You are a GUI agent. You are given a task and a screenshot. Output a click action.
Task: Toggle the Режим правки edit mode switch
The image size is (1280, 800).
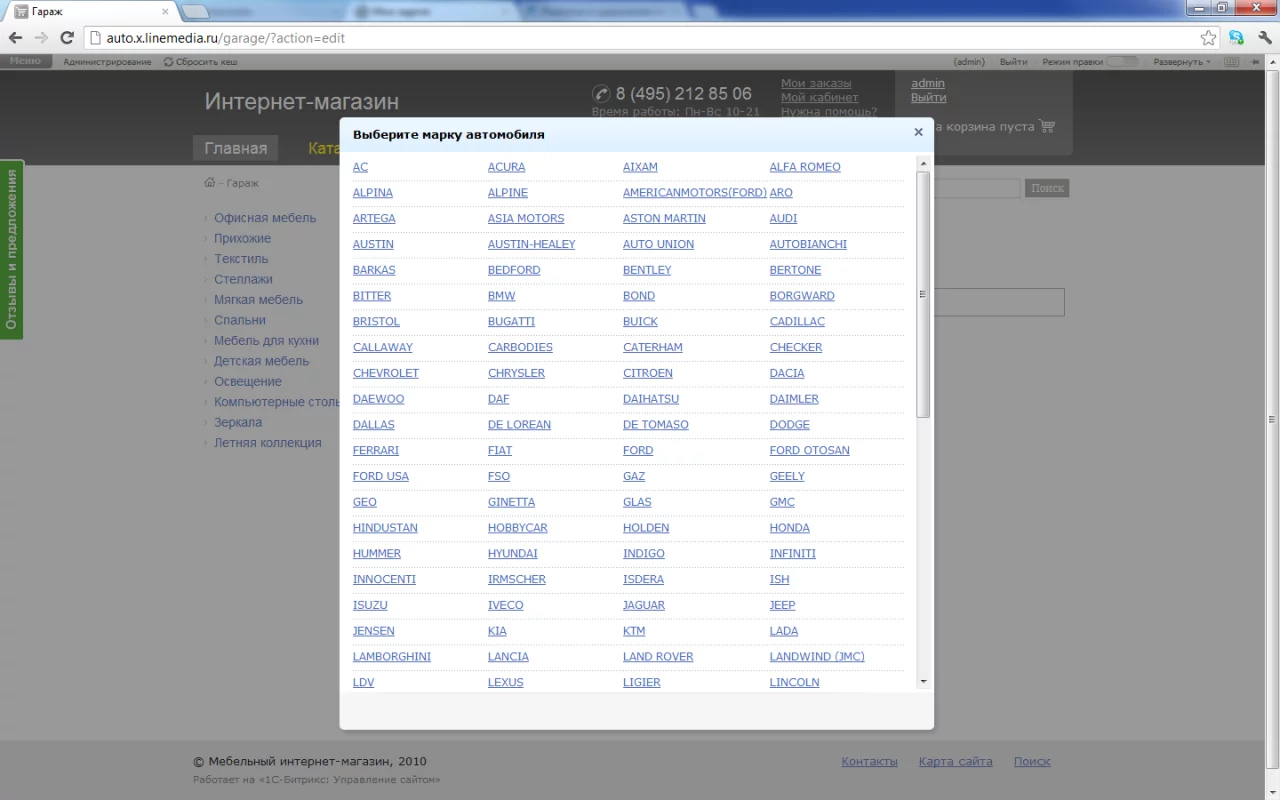1121,62
